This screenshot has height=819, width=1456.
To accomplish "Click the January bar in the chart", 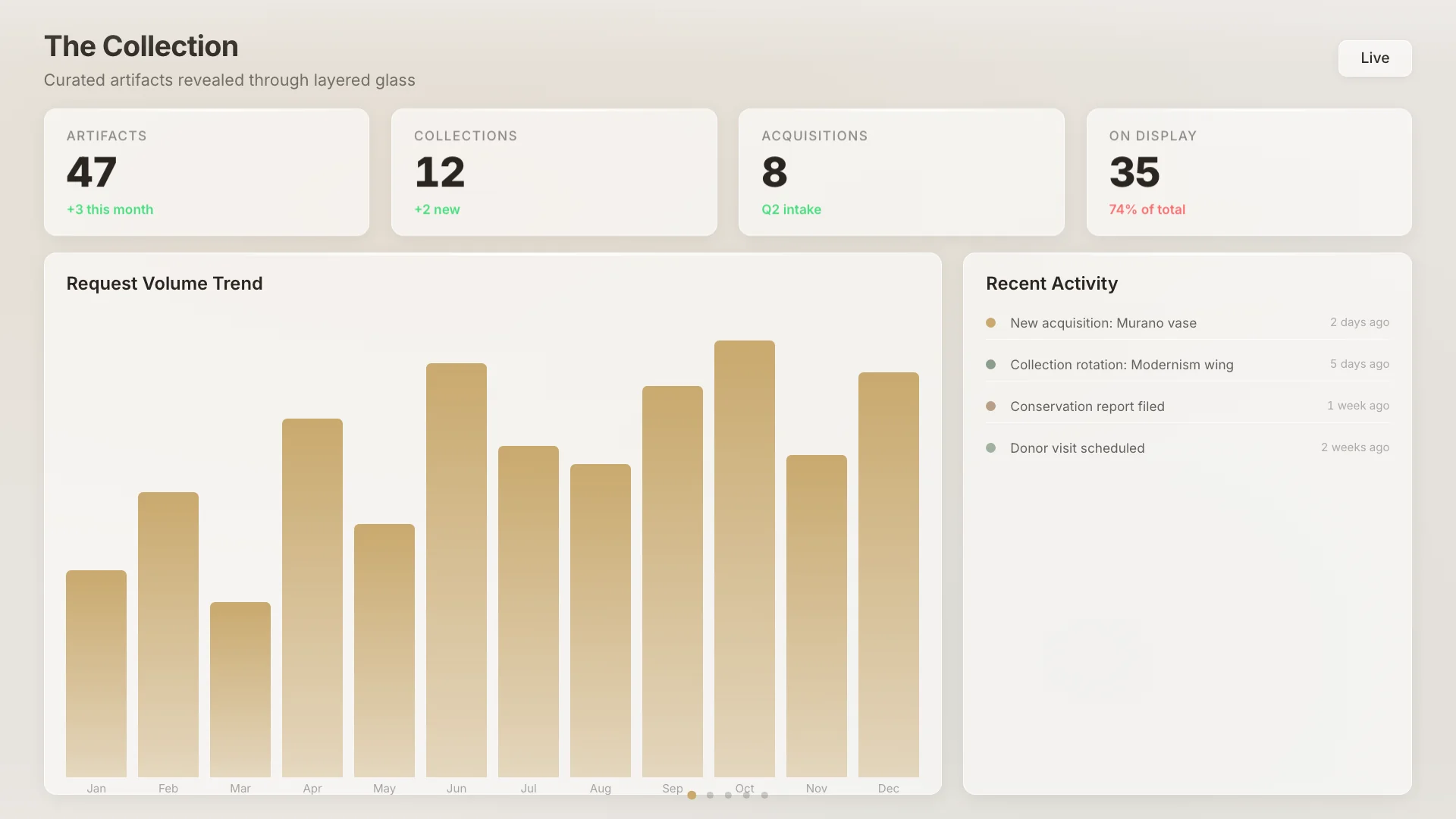I will 96,673.
